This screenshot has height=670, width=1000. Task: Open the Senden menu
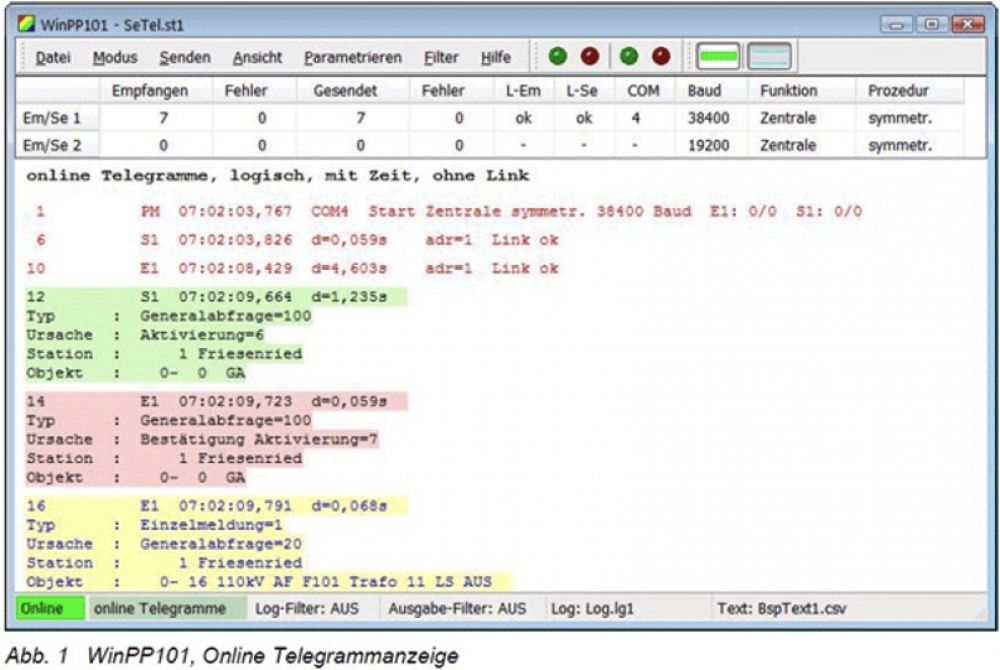(185, 58)
